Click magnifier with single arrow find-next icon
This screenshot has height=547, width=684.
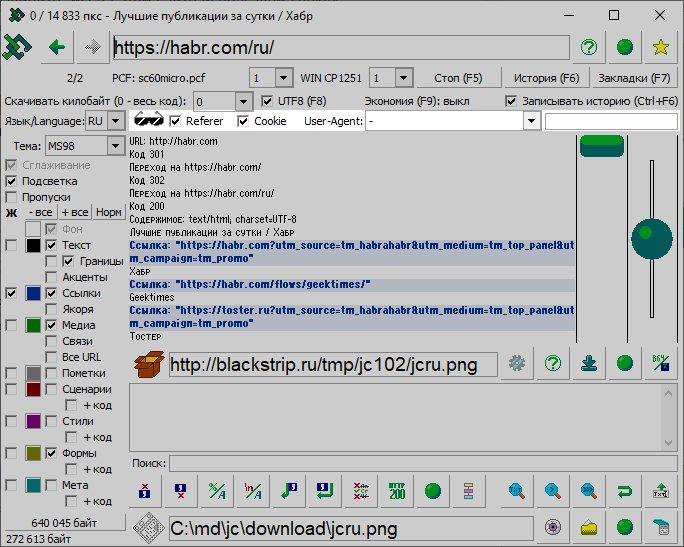(x=553, y=491)
